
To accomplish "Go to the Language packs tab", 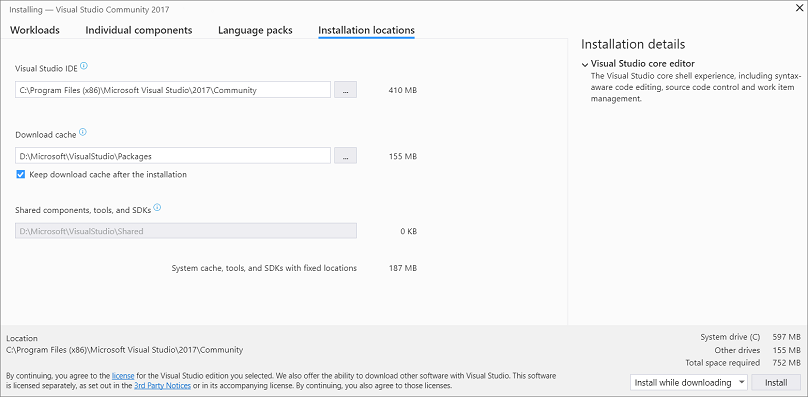I will [x=255, y=30].
